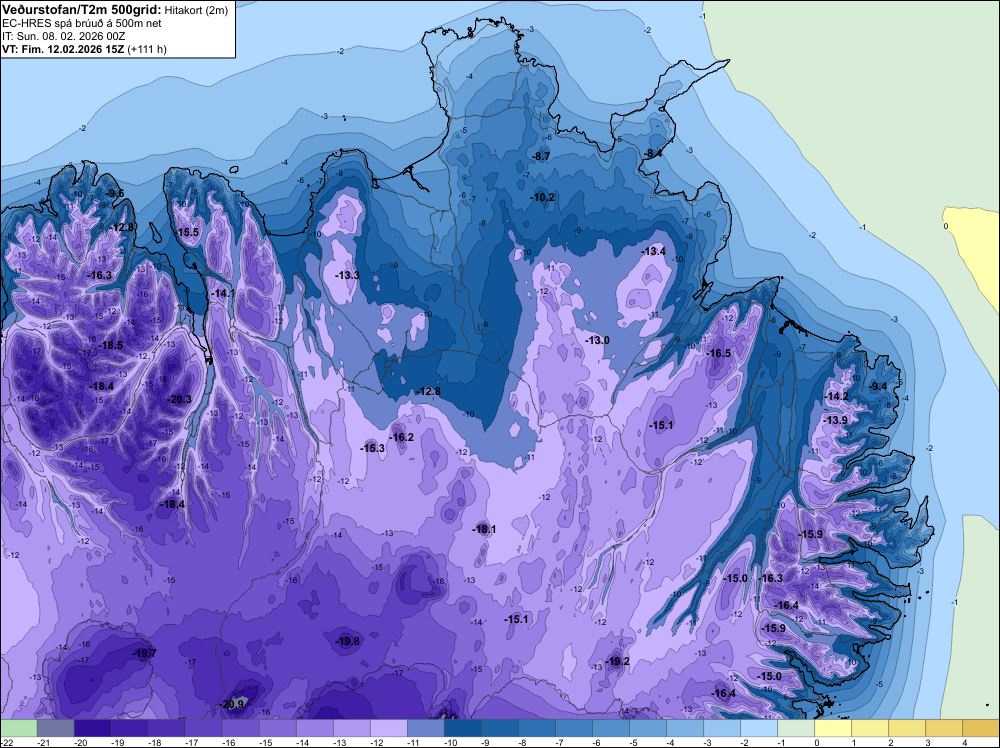Click the -14.2 temperature value
The width and height of the screenshot is (1000, 748).
click(x=837, y=397)
